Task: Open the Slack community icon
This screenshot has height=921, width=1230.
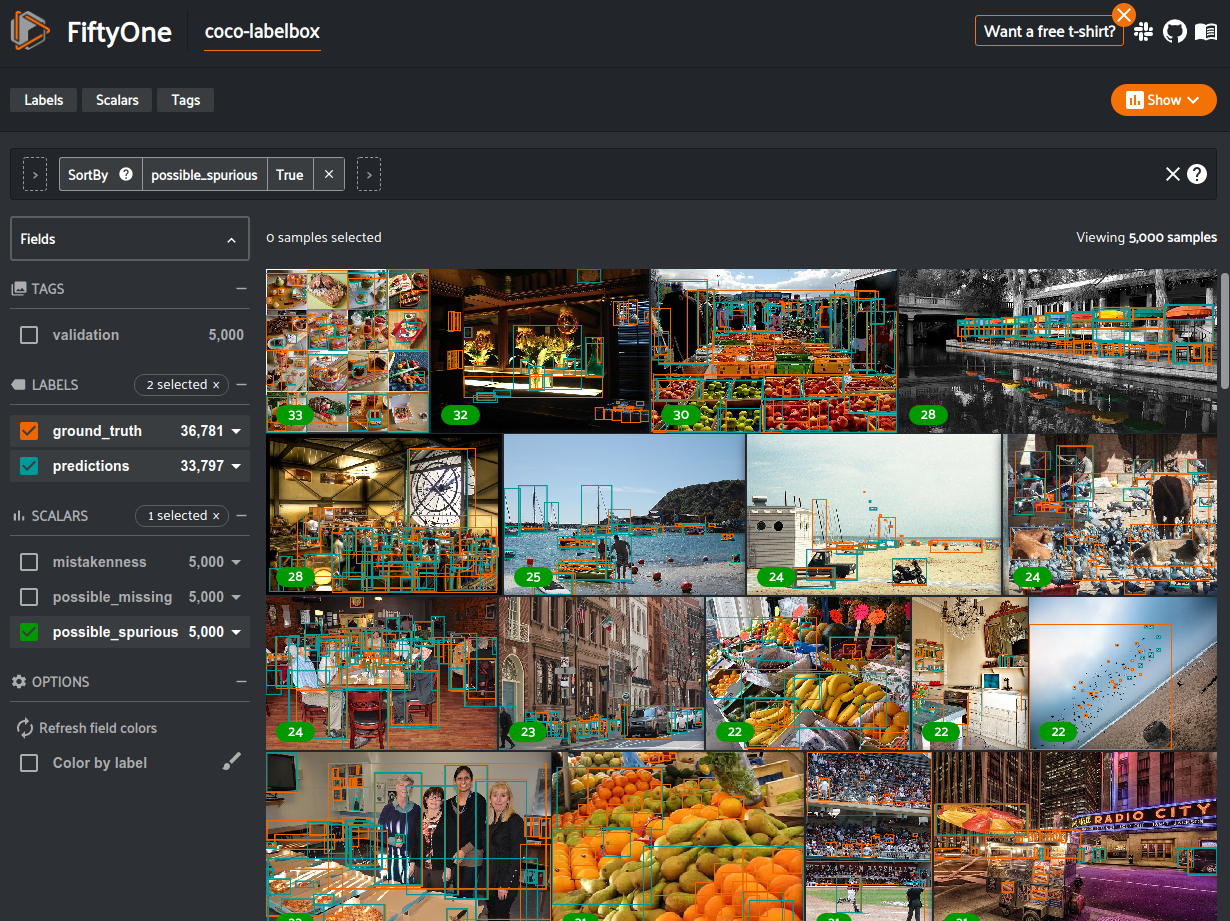Action: (x=1143, y=32)
